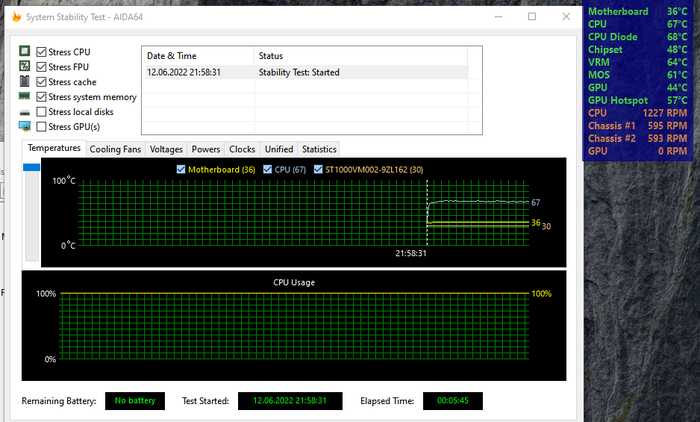Minimize the System Stability Test window
The width and height of the screenshot is (700, 422).
point(499,17)
